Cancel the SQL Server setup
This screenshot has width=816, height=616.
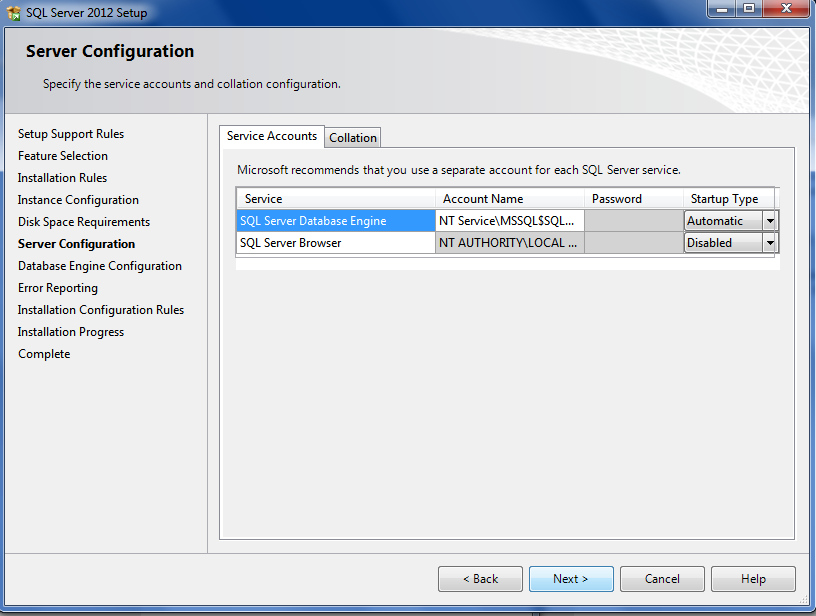point(662,579)
